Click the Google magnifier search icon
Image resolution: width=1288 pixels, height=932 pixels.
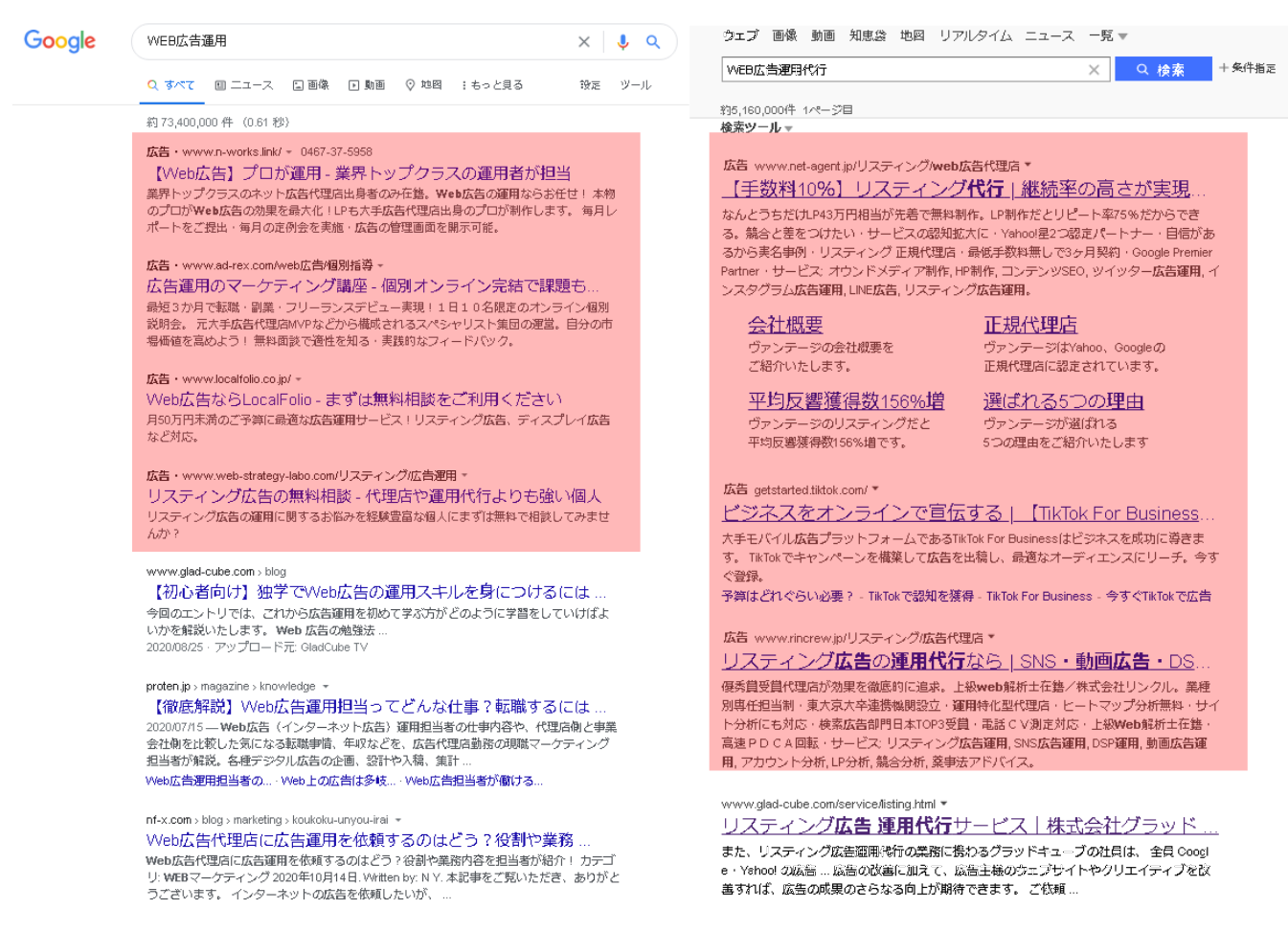coord(653,41)
